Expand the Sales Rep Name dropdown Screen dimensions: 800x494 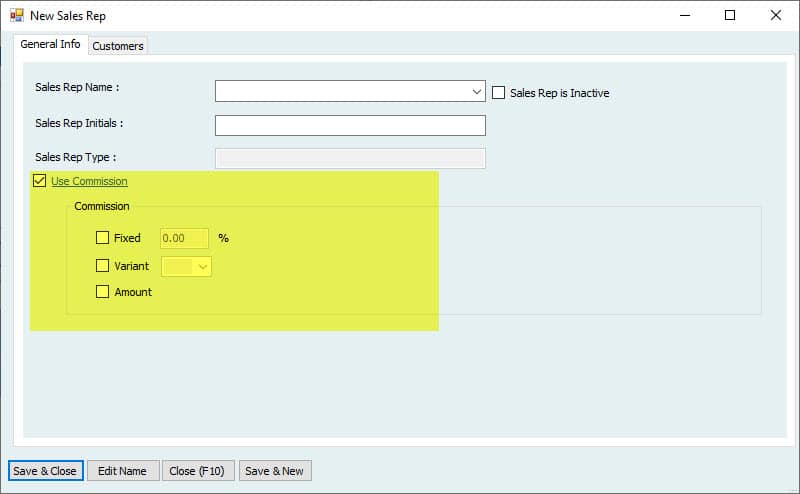(x=477, y=92)
